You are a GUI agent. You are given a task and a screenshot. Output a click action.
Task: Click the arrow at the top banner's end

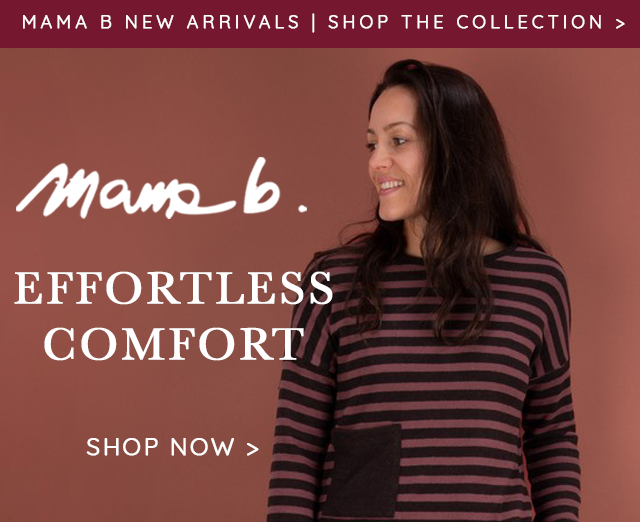(x=620, y=23)
